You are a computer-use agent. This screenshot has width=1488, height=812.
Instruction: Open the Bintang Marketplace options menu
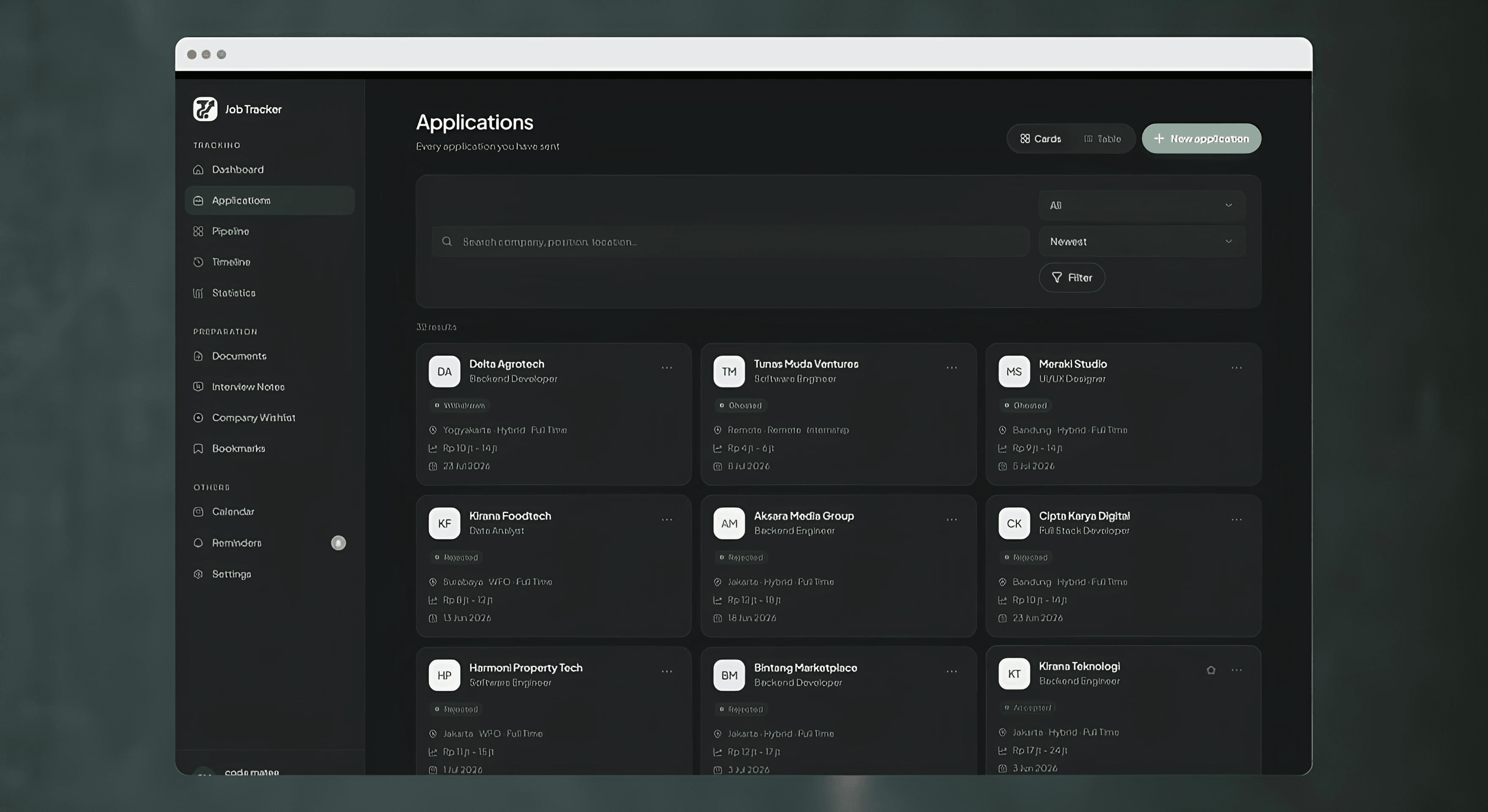point(951,672)
